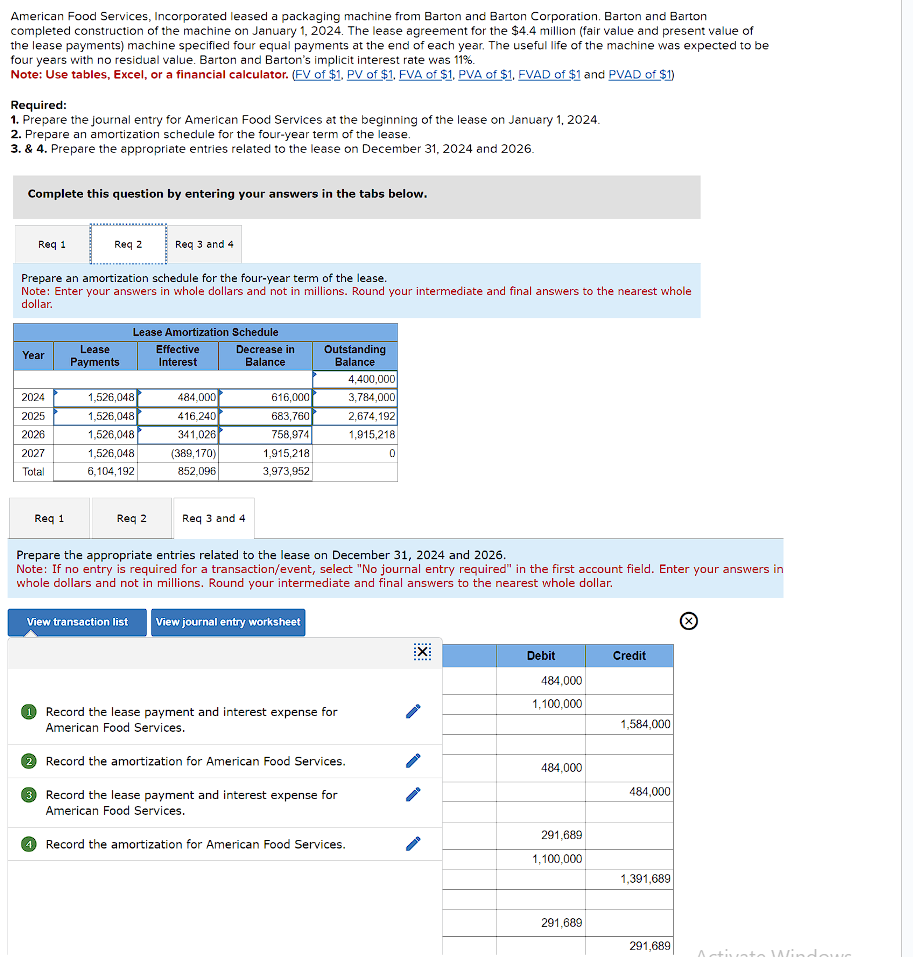Edit entry 3 for lease payment and interest
Screen dimensions: 913x957
point(412,793)
